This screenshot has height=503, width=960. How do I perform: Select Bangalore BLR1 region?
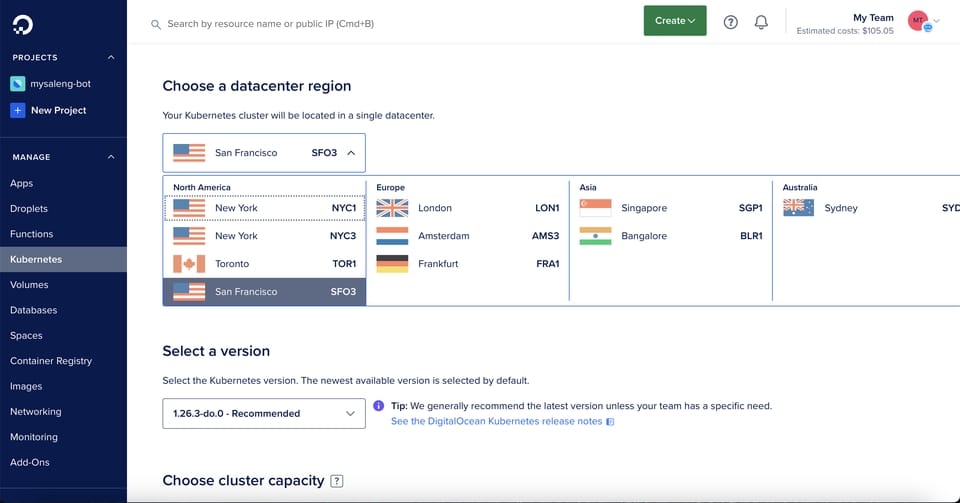pos(671,236)
